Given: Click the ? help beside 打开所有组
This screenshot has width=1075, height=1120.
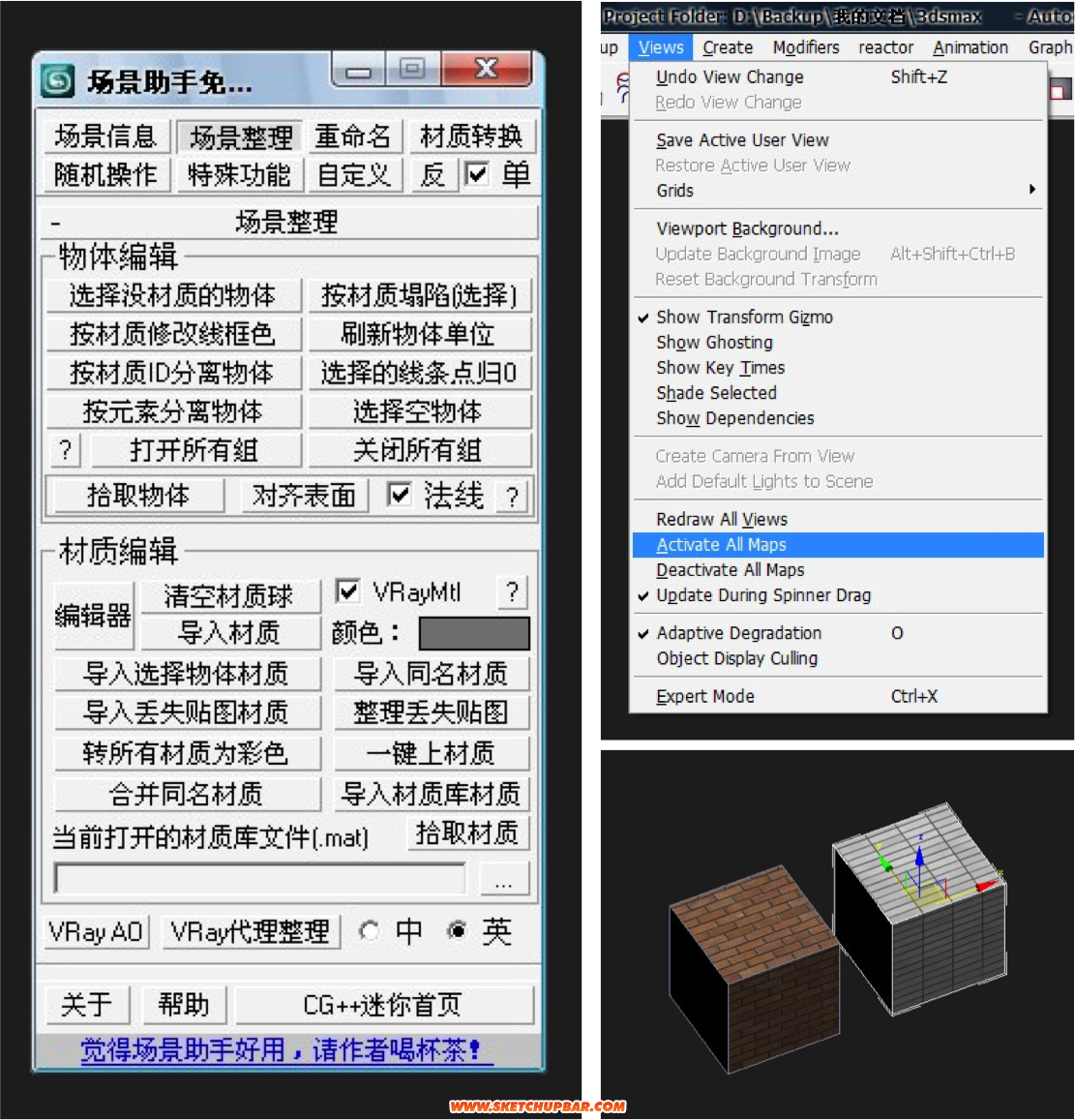Looking at the screenshot, I should coord(65,450).
